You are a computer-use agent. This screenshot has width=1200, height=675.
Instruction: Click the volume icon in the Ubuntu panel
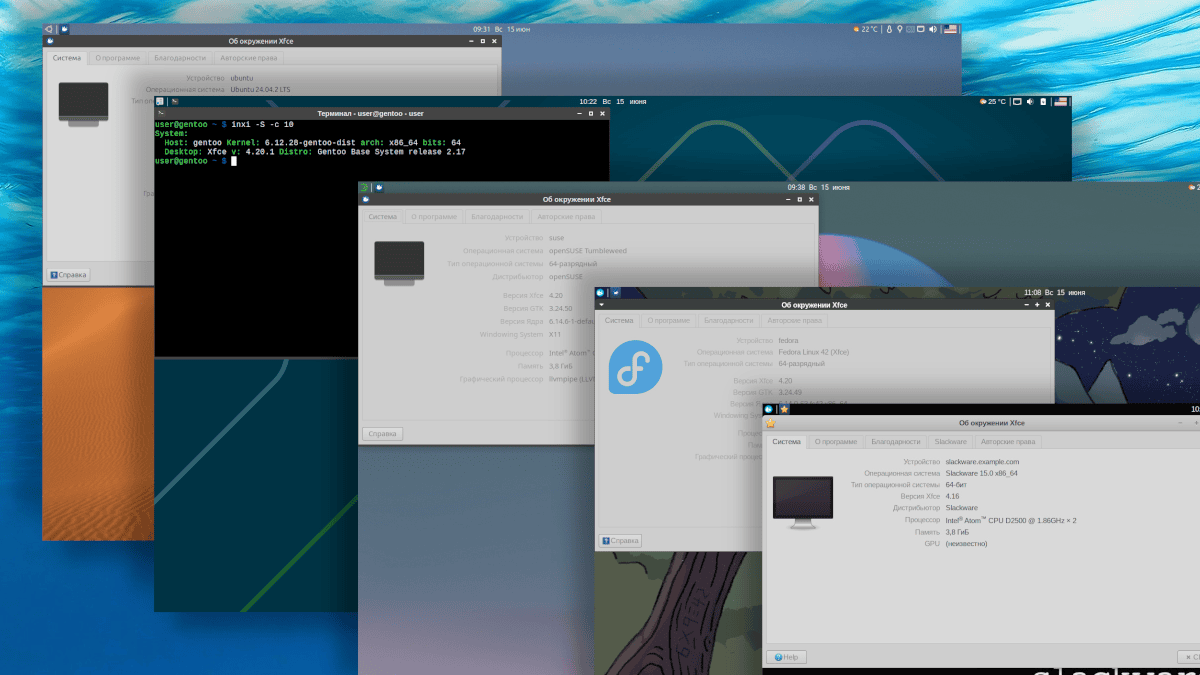pos(932,29)
